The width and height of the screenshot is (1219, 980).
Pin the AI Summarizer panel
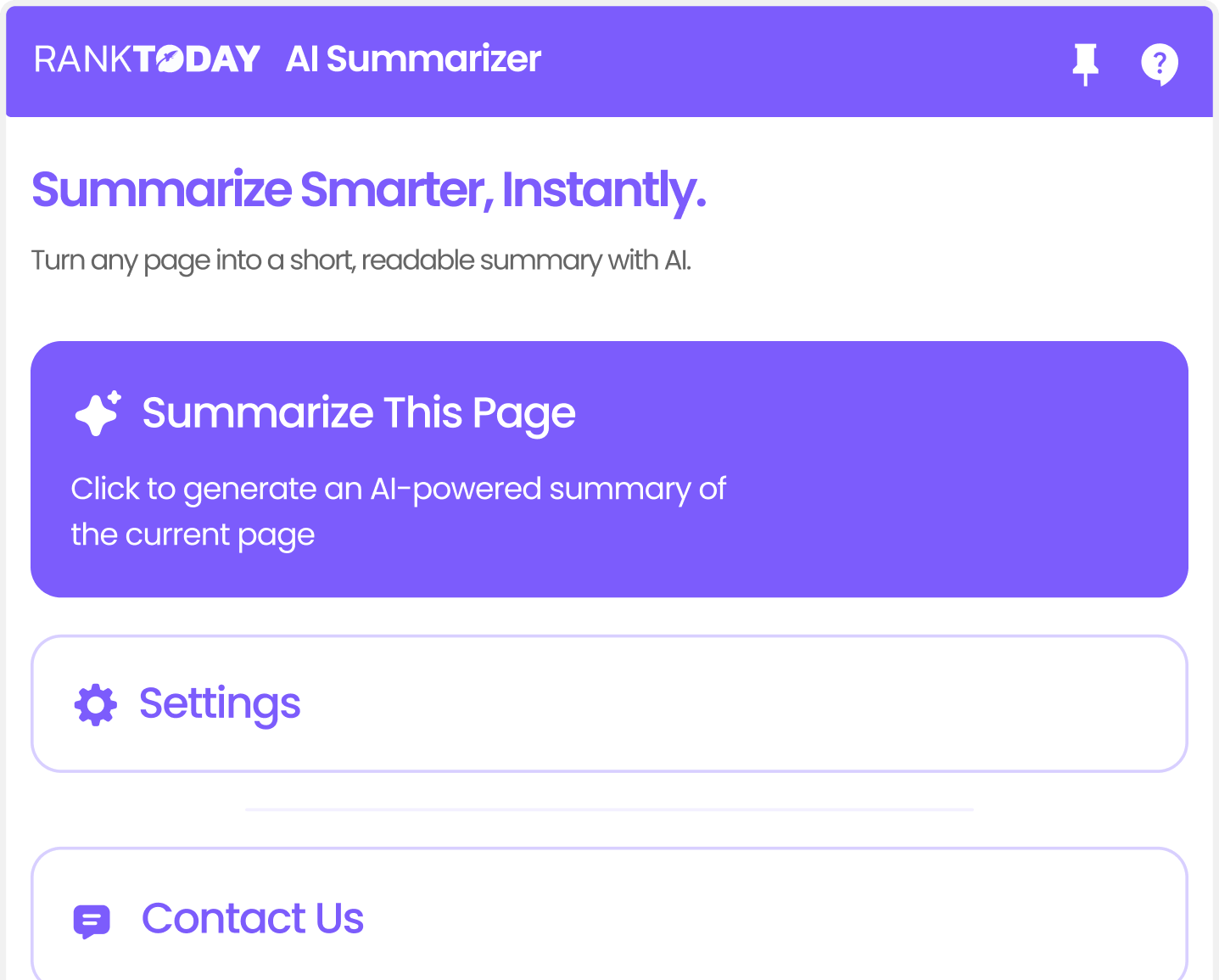pos(1085,64)
